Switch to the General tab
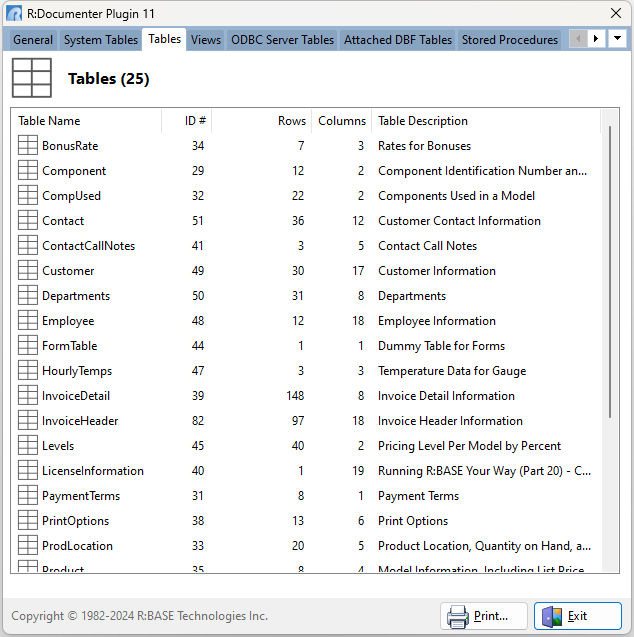Screen dimensions: 634x637 tap(33, 40)
